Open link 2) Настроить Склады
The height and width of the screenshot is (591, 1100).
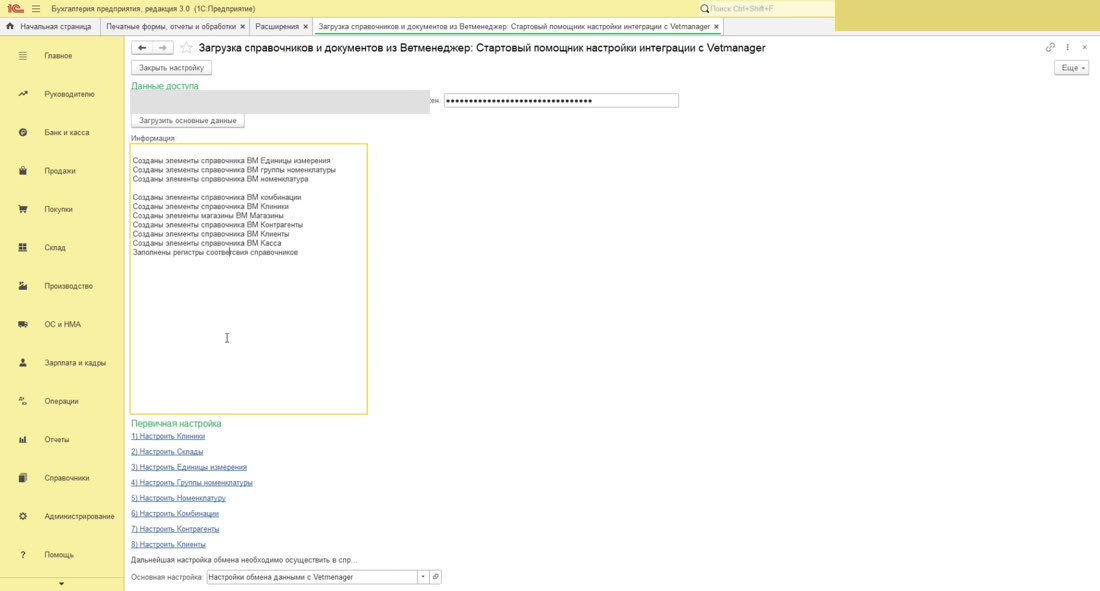tap(167, 451)
